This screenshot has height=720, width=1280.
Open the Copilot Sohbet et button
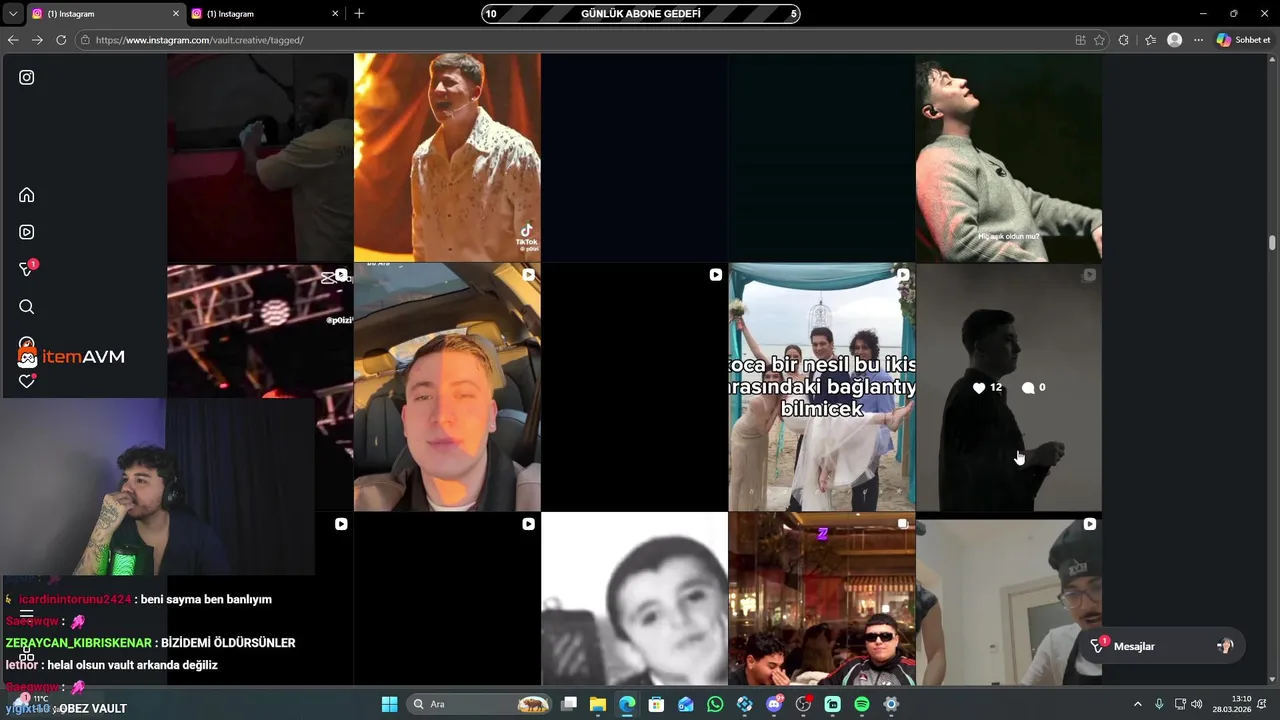point(1243,40)
